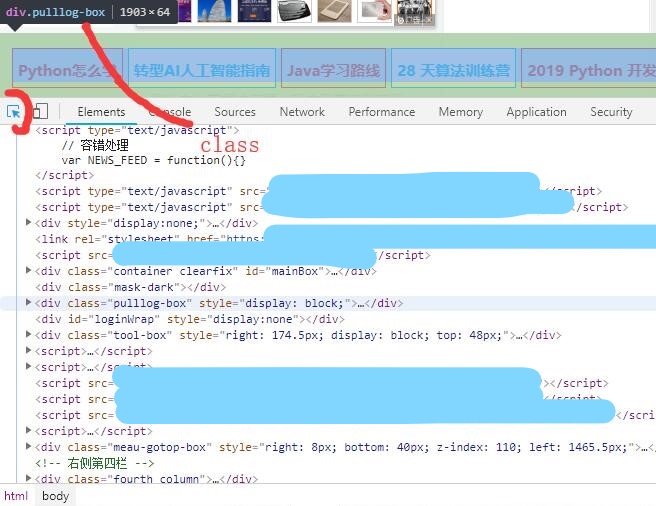
Task: Click the keyboard thumbnail image
Action: [295, 10]
